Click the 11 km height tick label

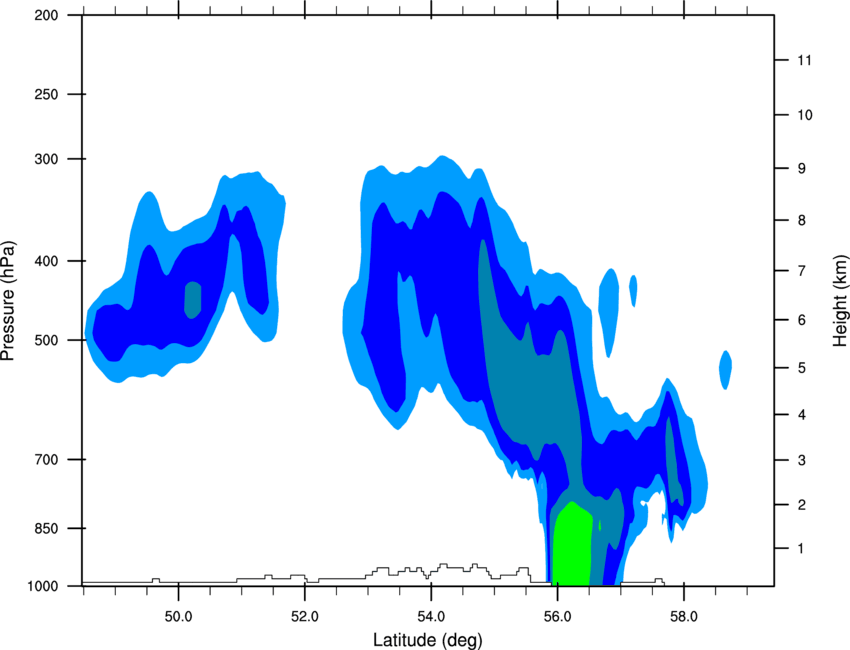click(x=804, y=60)
